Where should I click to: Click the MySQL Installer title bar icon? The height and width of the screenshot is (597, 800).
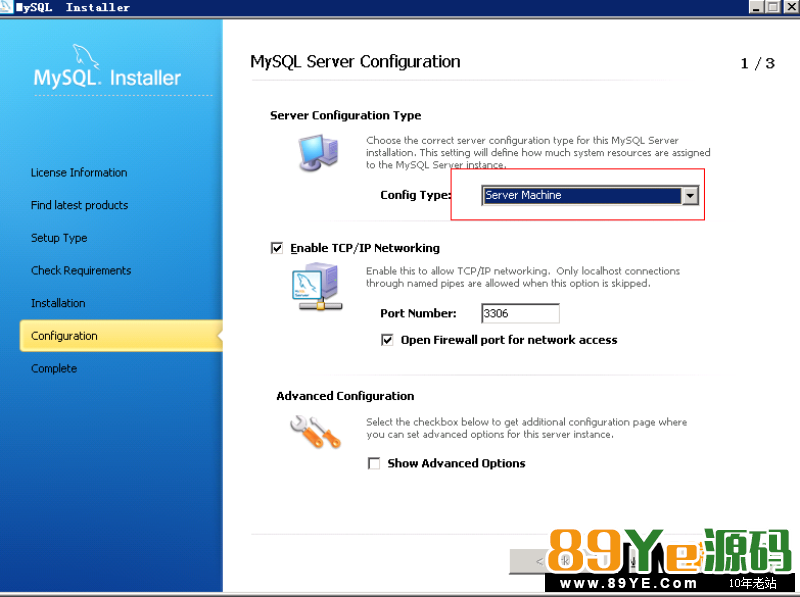[6, 7]
